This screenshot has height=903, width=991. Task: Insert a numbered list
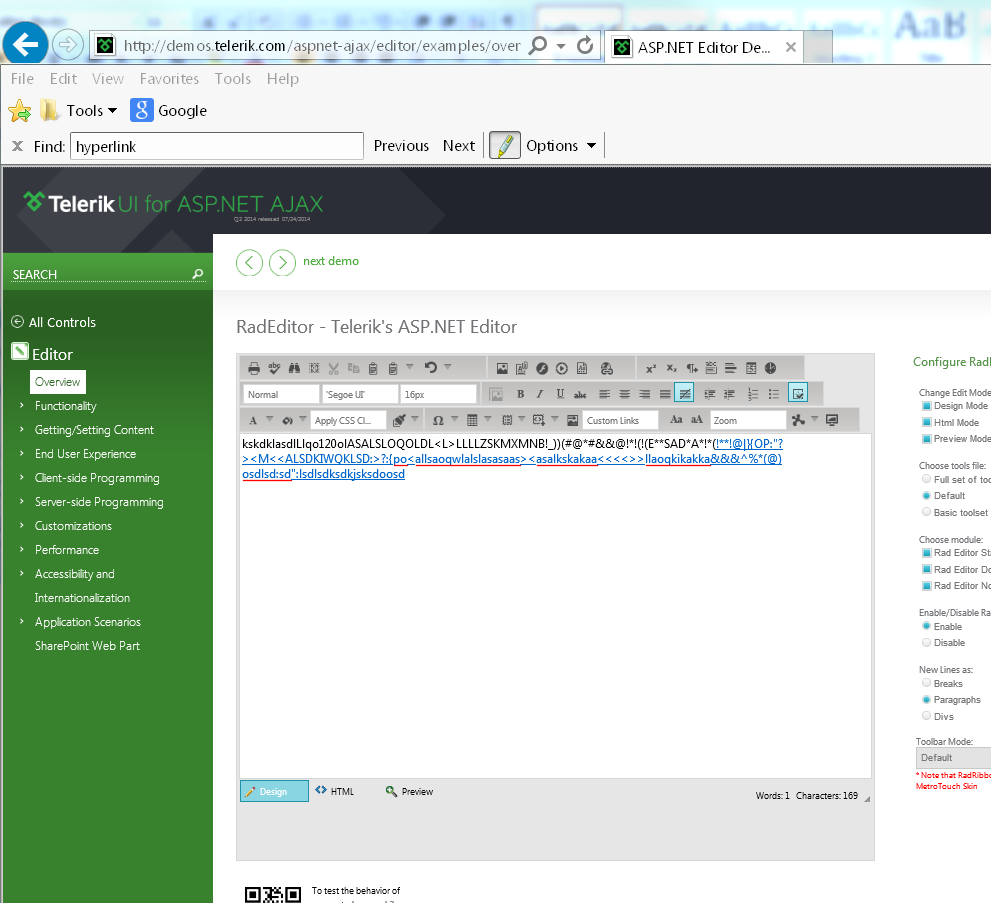(x=753, y=394)
